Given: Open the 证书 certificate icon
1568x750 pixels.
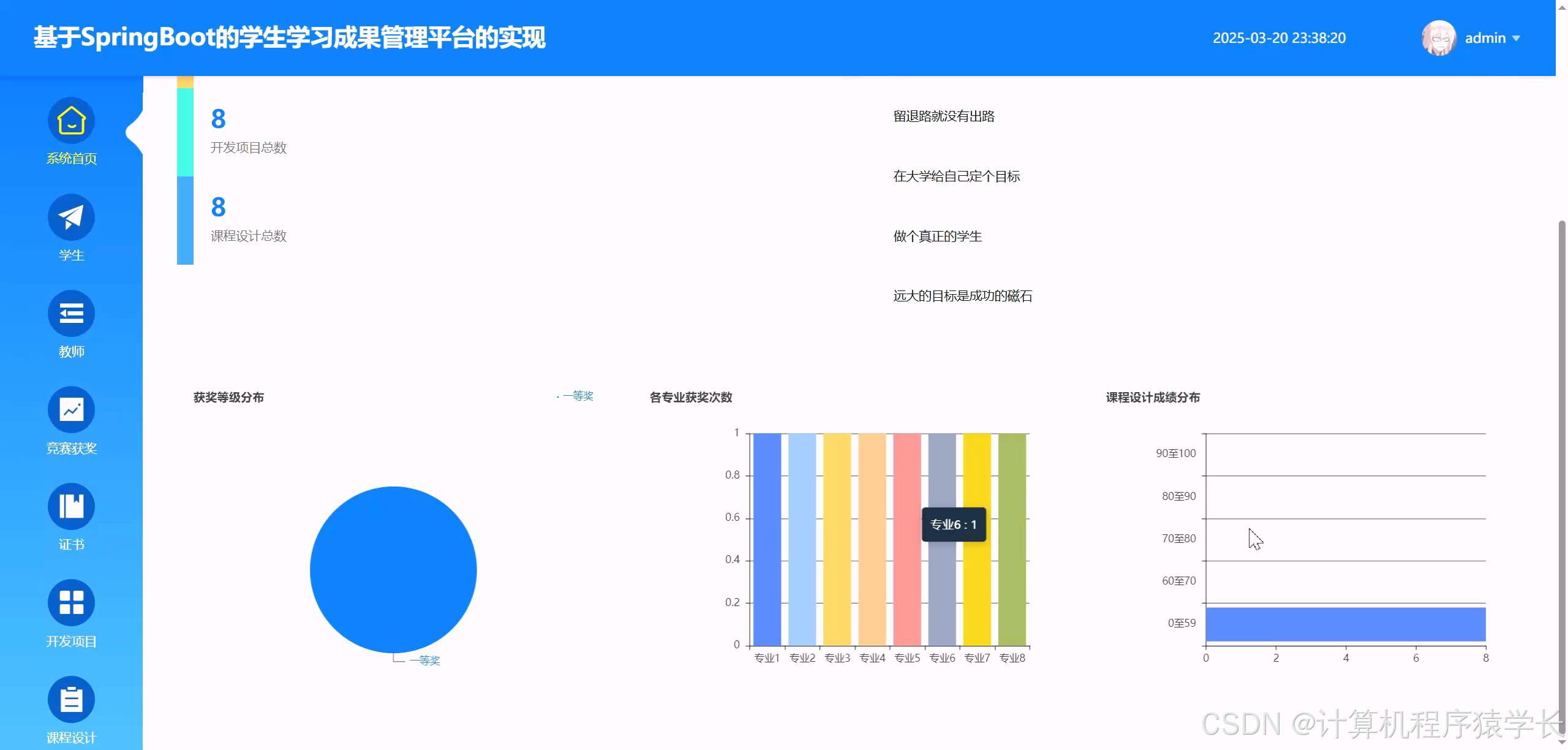Looking at the screenshot, I should [71, 506].
